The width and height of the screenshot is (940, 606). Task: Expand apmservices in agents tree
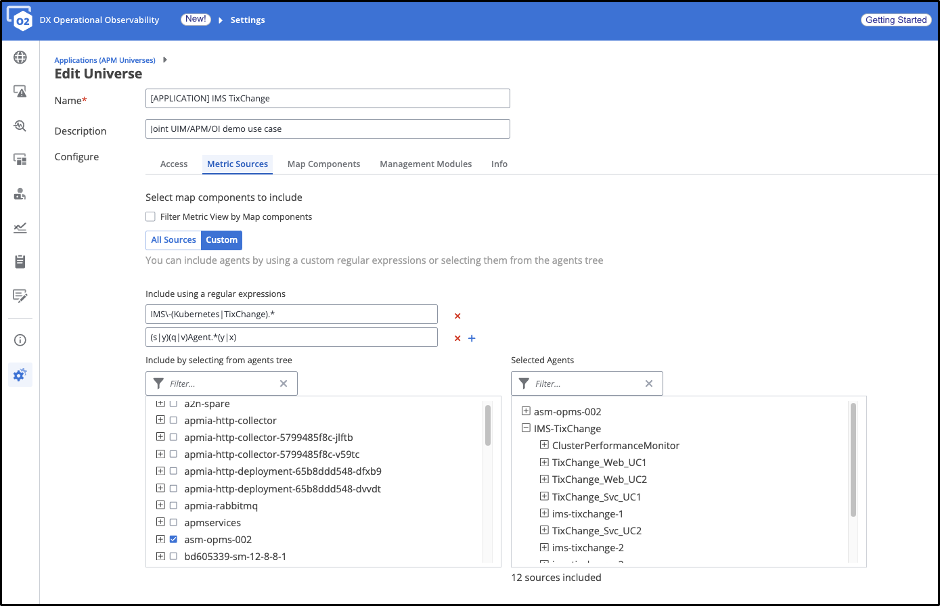(x=160, y=521)
